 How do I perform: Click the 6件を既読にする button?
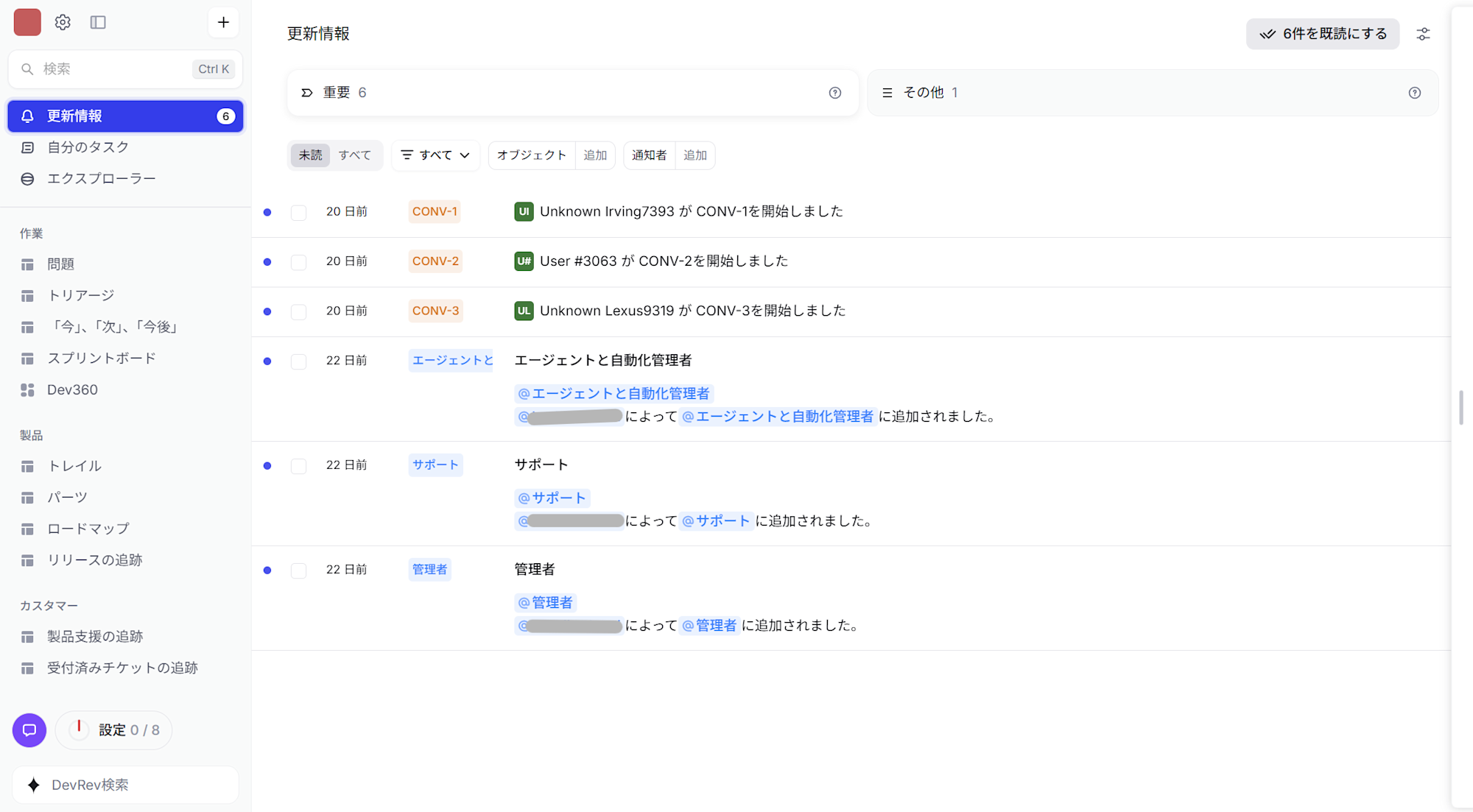[x=1322, y=34]
